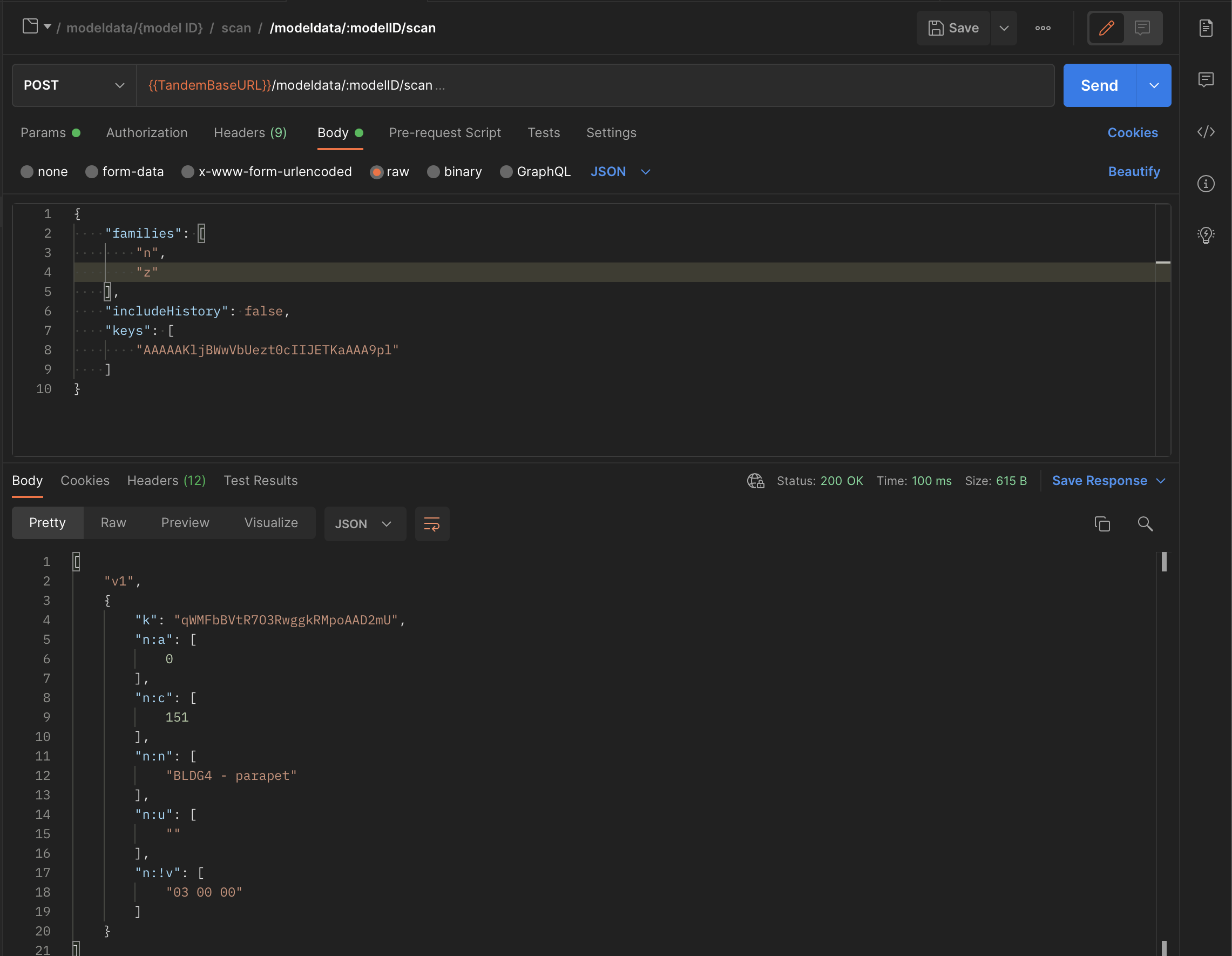Copy the response body
This screenshot has width=1232, height=956.
tap(1102, 524)
